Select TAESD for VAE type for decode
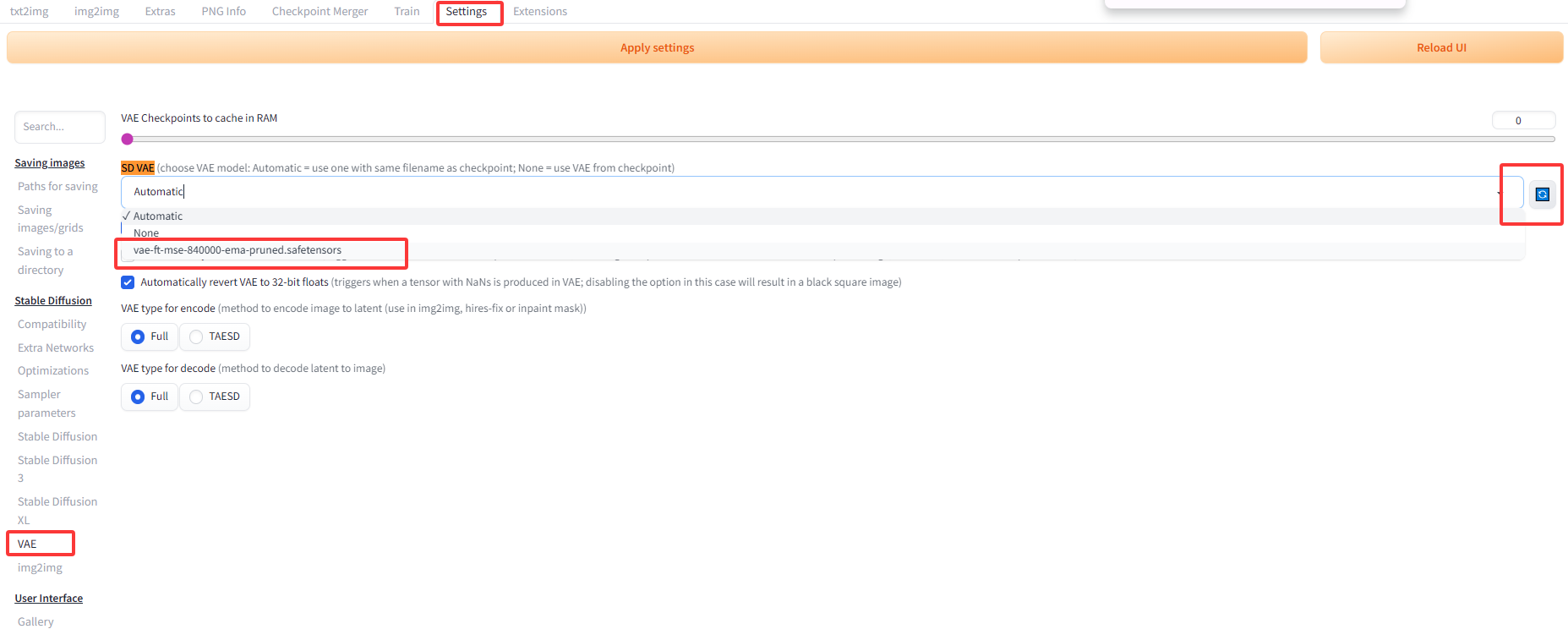 pyautogui.click(x=196, y=397)
